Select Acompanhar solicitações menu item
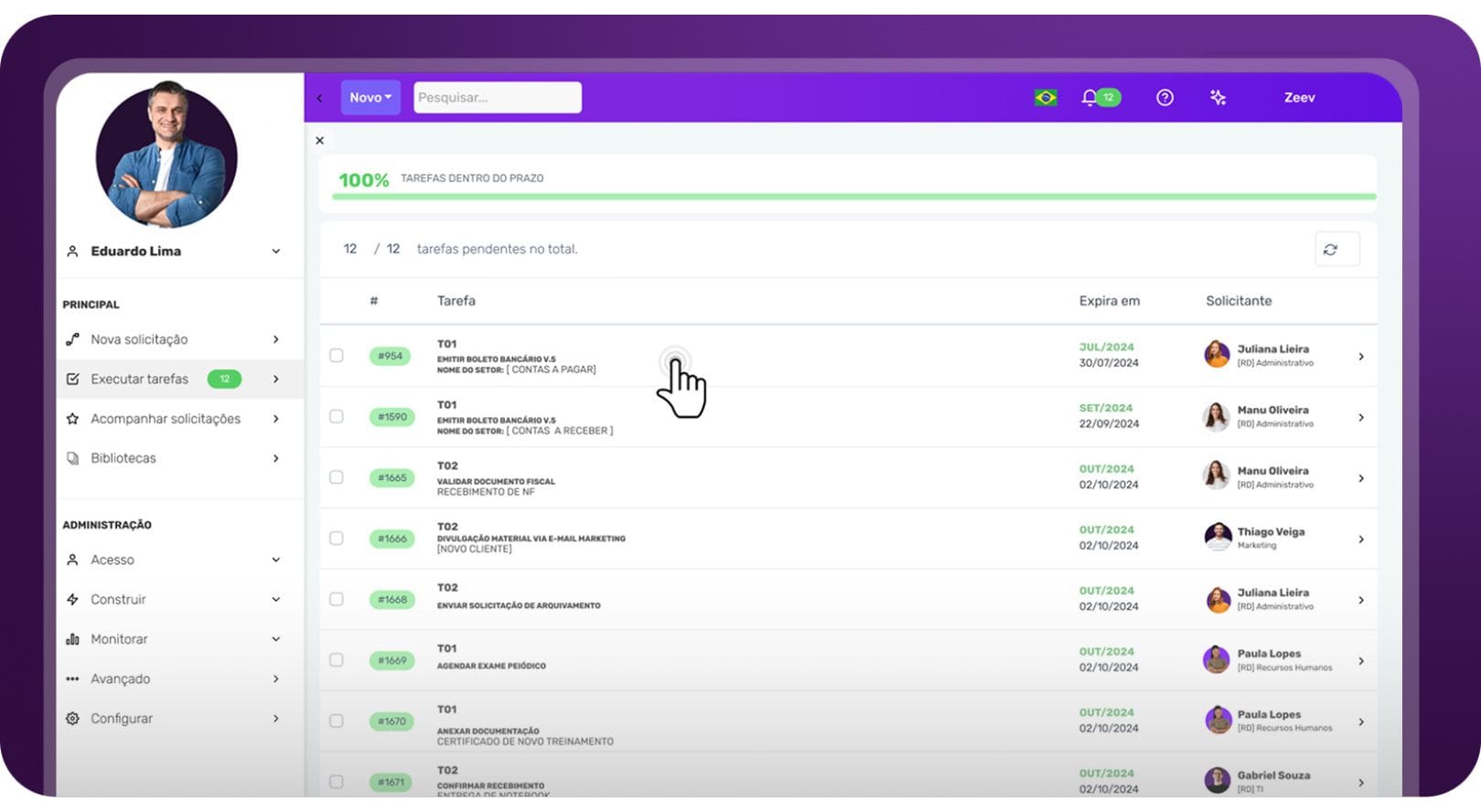This screenshot has height=812, width=1481. click(x=166, y=419)
